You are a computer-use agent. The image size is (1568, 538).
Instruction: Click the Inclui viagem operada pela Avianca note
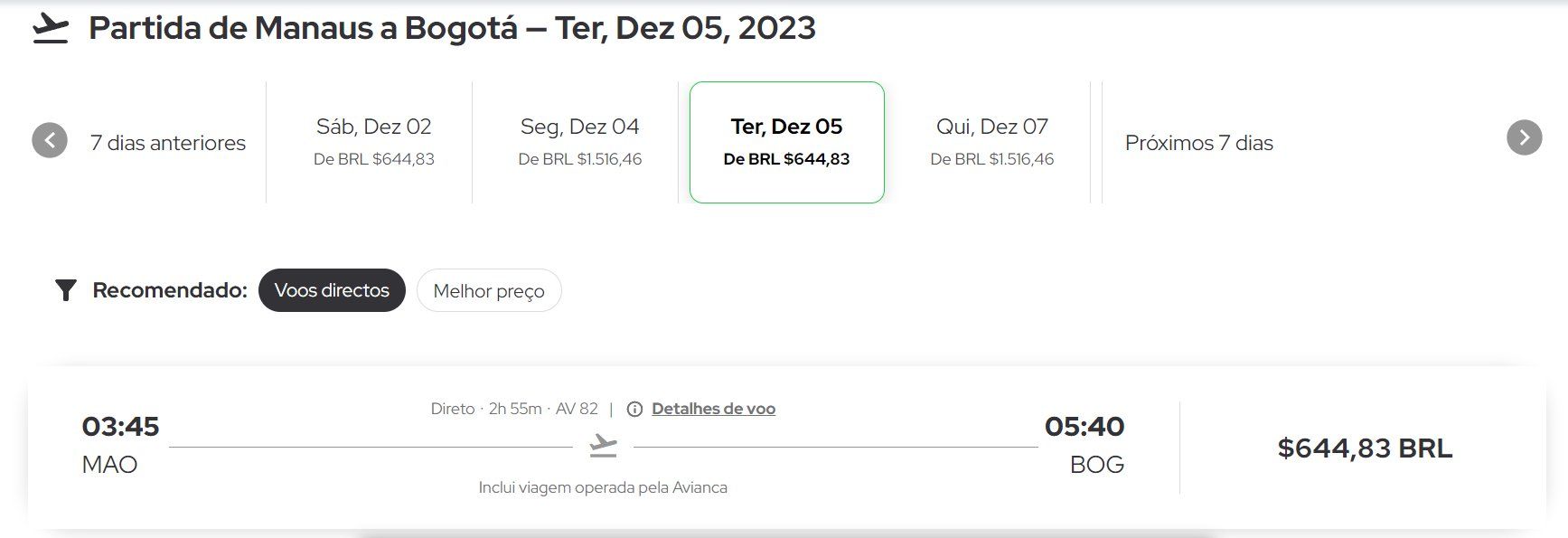pyautogui.click(x=603, y=487)
